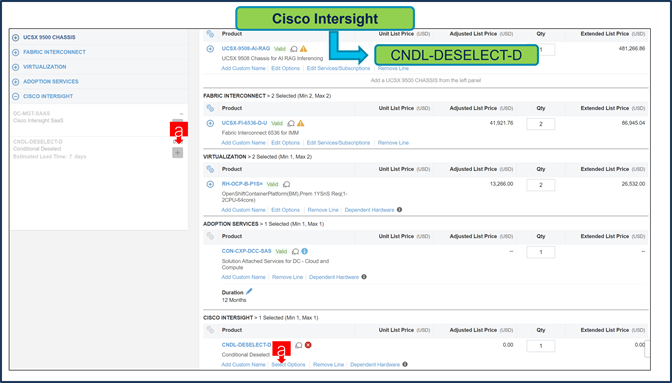This screenshot has height=383, width=672.
Task: Select the 13,266.00 adjusted list price
Action: 501,184
